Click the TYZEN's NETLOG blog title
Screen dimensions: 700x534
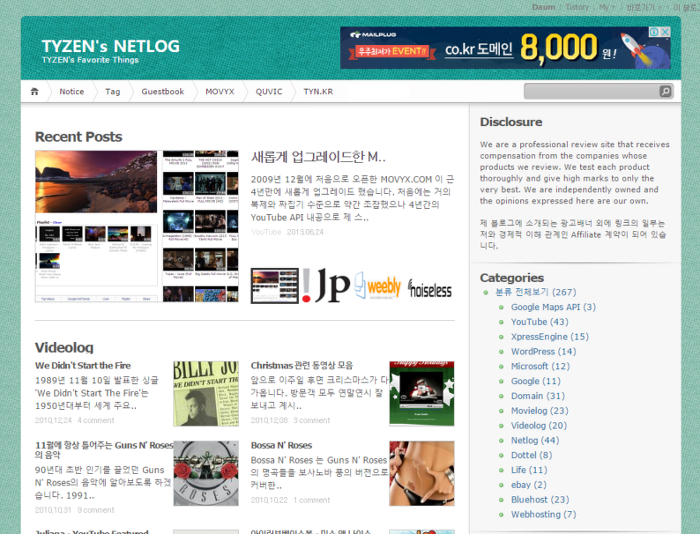[111, 46]
